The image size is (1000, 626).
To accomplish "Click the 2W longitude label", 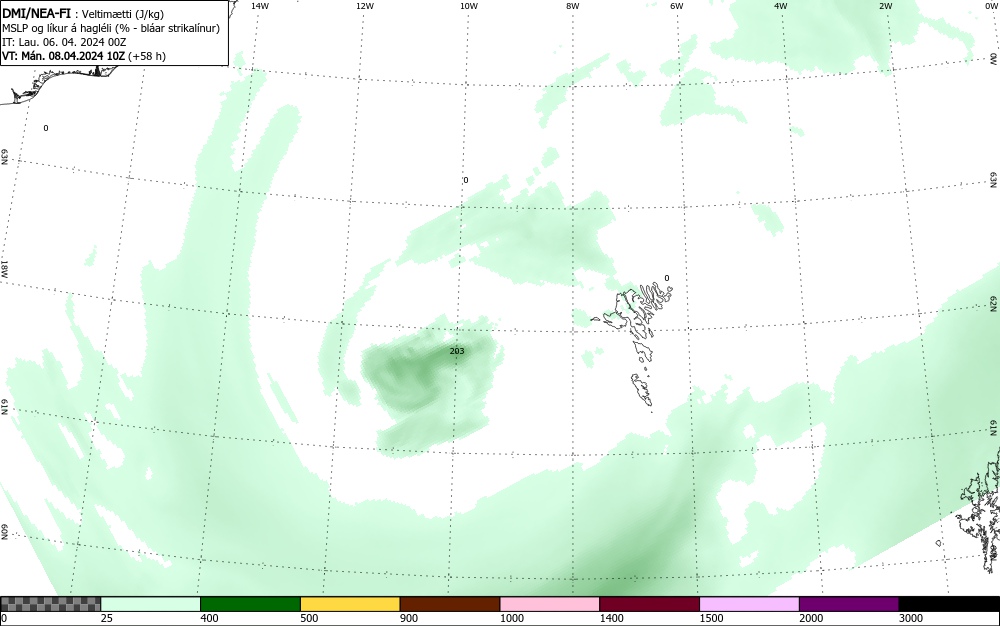I will click(x=886, y=6).
